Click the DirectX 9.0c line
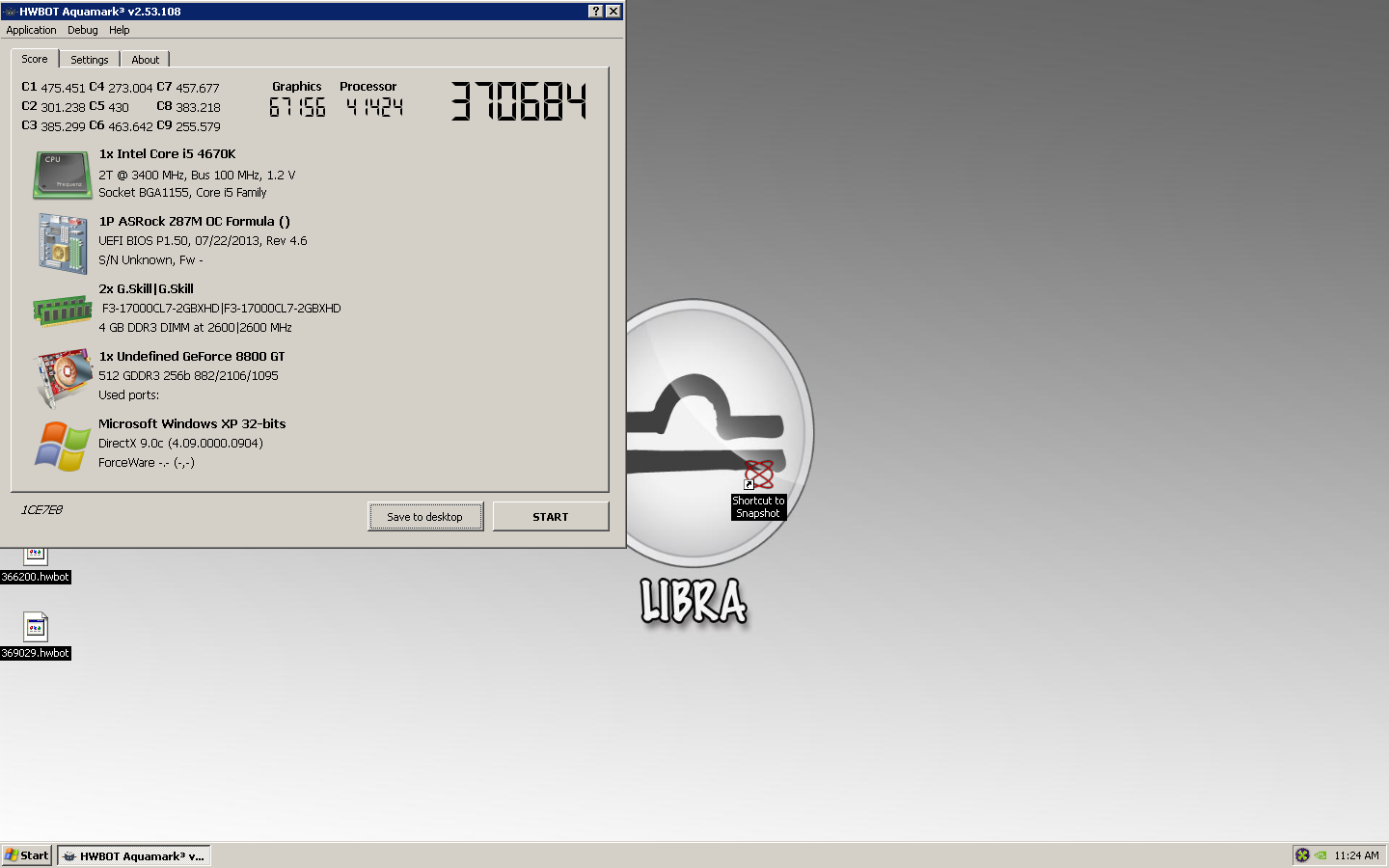This screenshot has width=1389, height=868. [180, 444]
